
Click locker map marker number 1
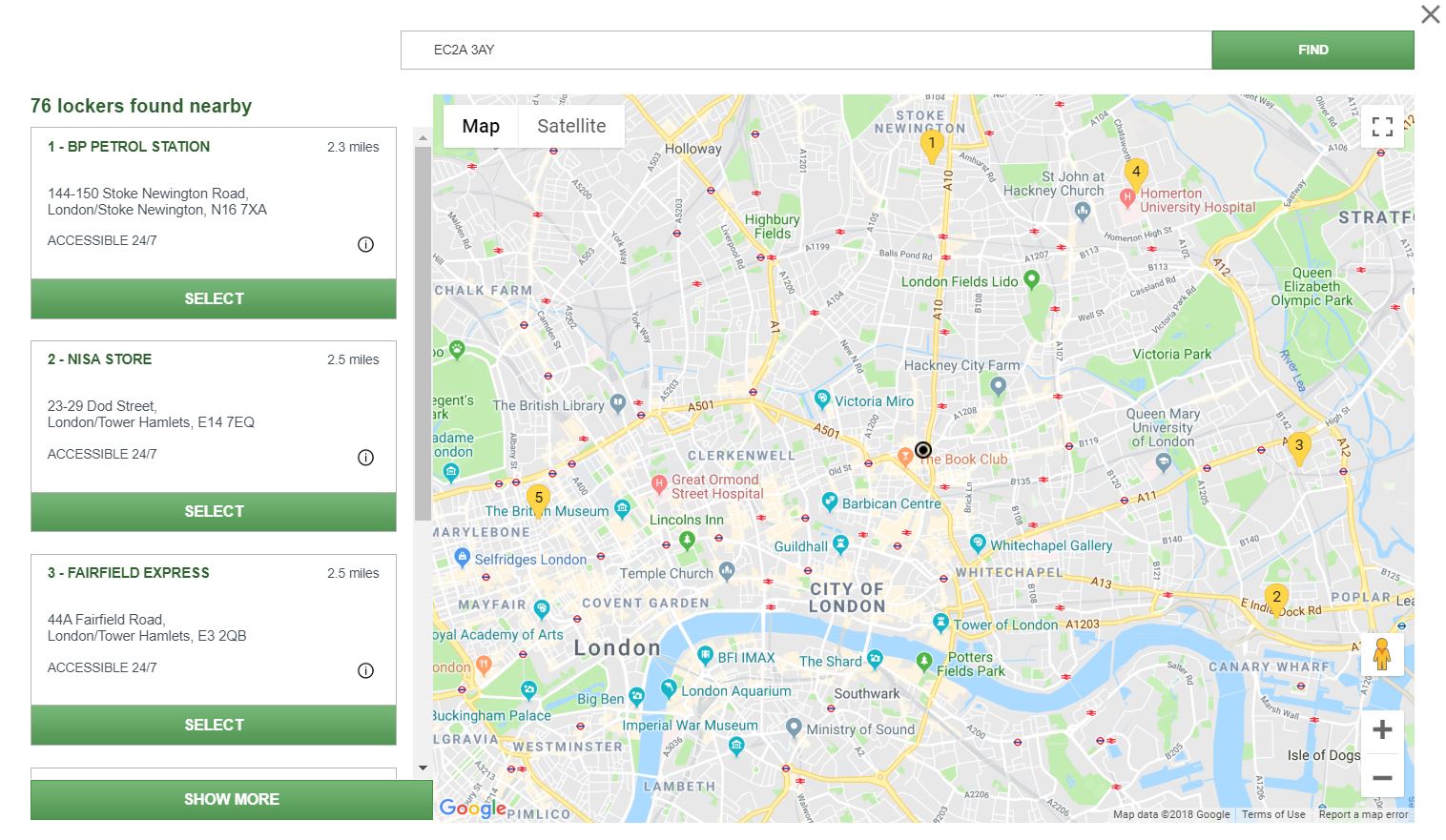pyautogui.click(x=932, y=146)
